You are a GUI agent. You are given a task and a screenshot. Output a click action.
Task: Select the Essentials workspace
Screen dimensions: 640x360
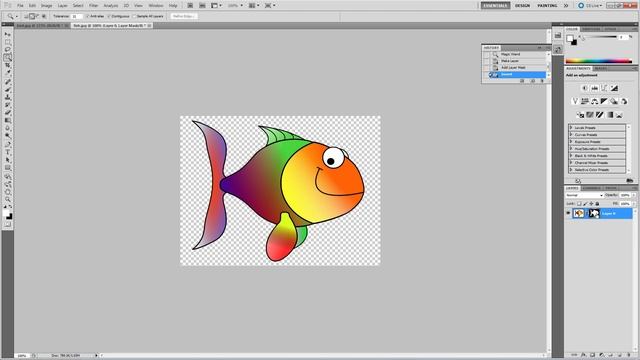(x=495, y=6)
